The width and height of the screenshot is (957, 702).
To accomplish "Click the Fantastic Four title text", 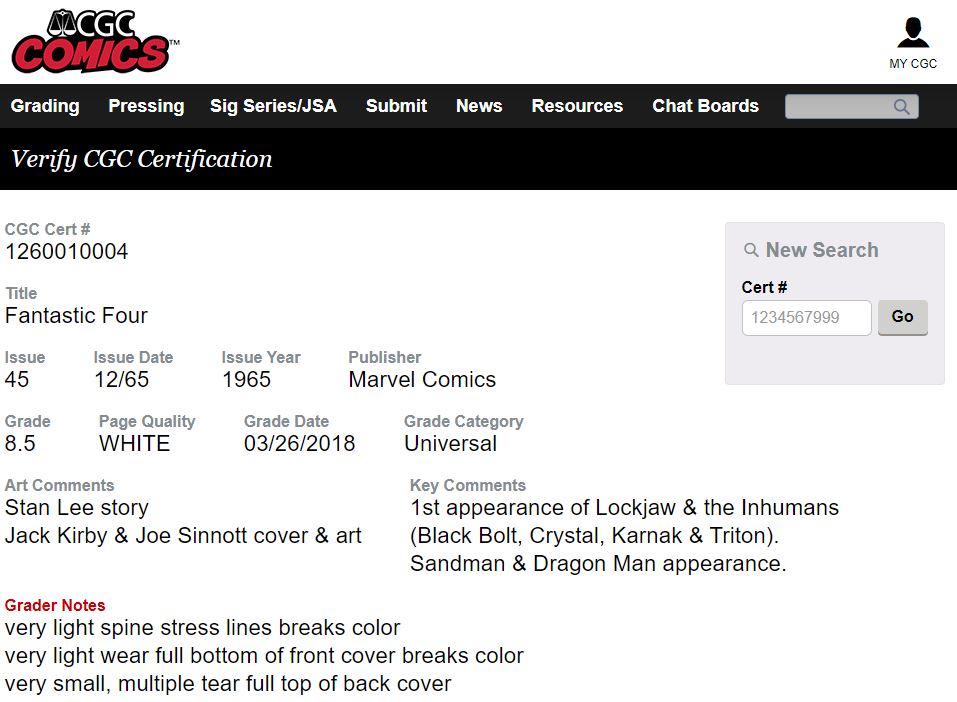I will tap(76, 316).
